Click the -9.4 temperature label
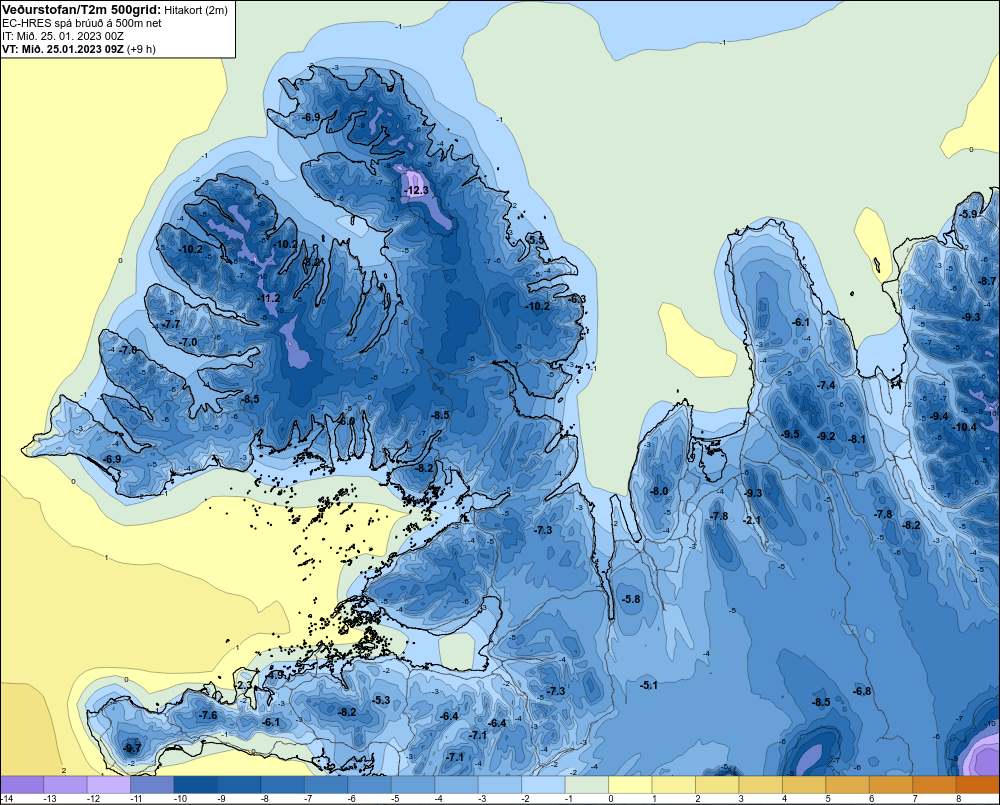1000x805 pixels. point(939,416)
